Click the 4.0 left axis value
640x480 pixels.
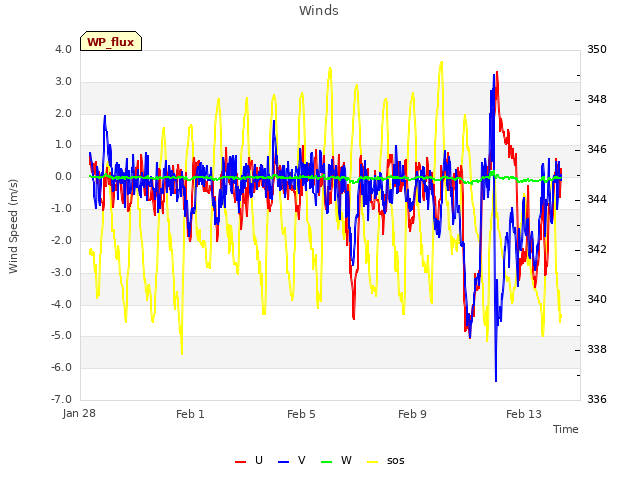click(x=63, y=49)
